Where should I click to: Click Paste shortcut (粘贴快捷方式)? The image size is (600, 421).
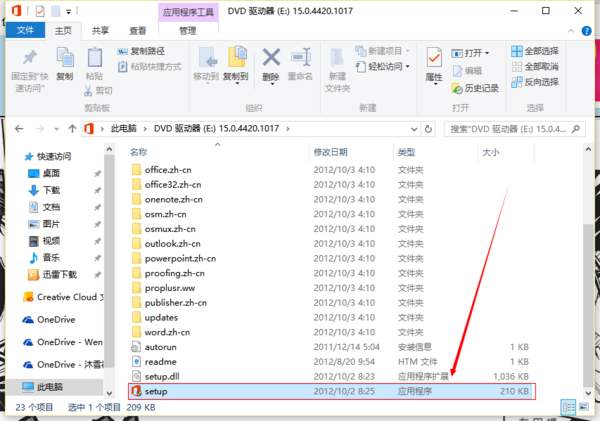pyautogui.click(x=150, y=67)
